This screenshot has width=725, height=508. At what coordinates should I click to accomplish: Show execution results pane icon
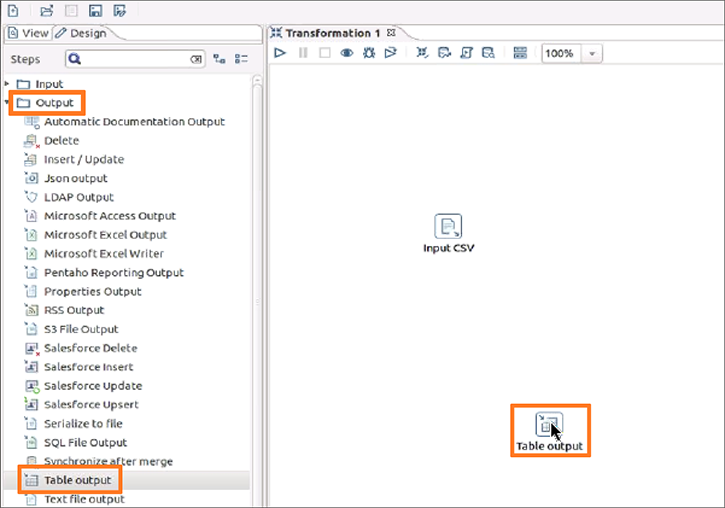520,53
